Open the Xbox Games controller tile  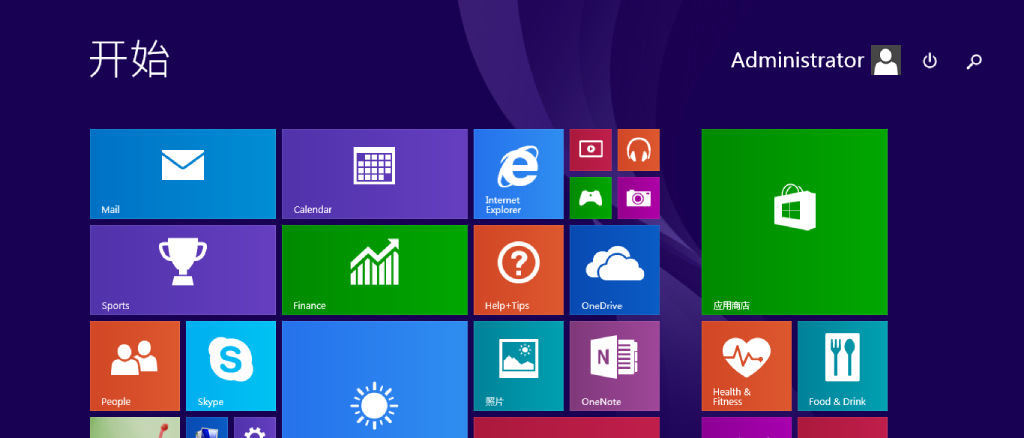click(x=590, y=198)
